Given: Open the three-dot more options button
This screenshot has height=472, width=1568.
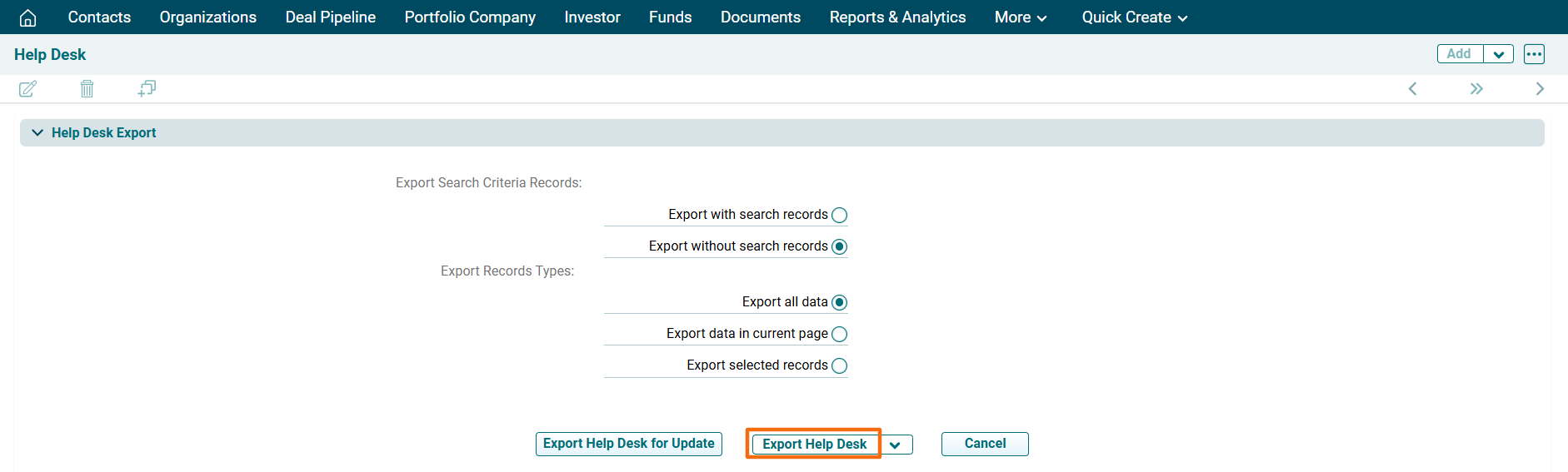Looking at the screenshot, I should tap(1534, 54).
